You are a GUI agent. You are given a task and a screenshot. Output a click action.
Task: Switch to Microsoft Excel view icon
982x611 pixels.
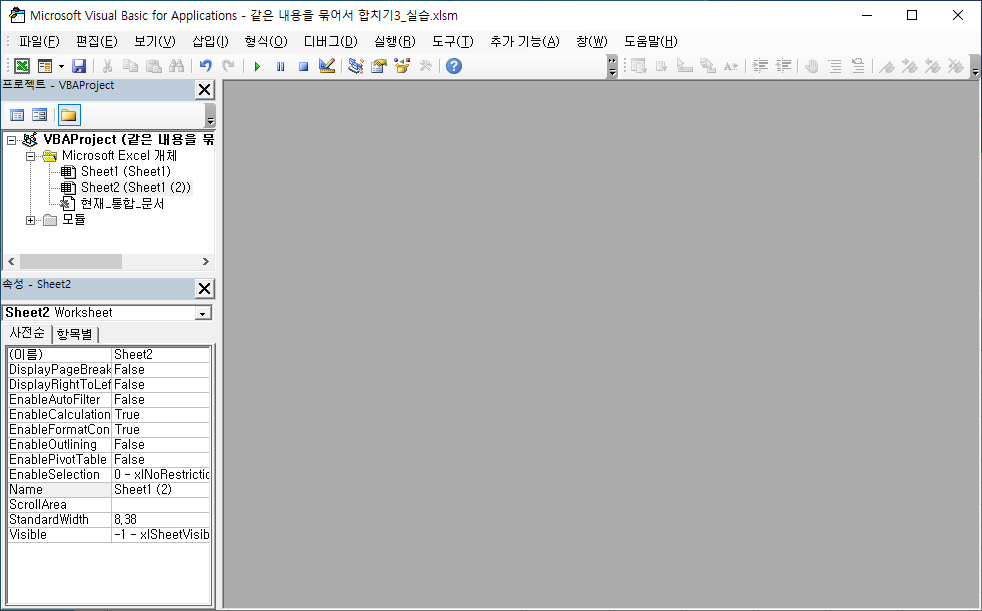tap(22, 66)
